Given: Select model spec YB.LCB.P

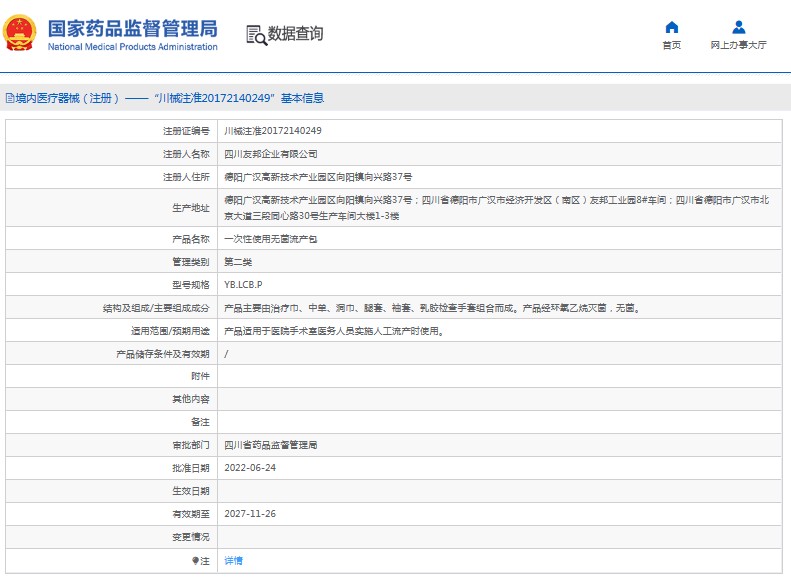Looking at the screenshot, I should coord(243,285).
